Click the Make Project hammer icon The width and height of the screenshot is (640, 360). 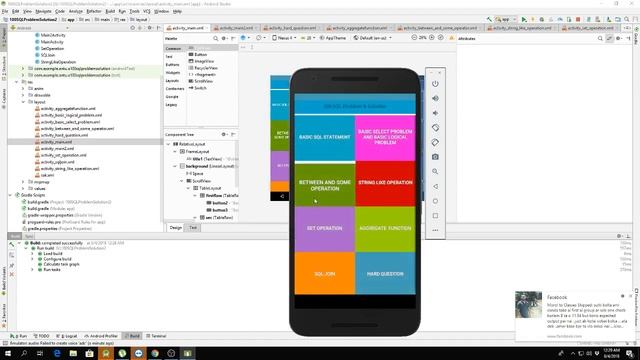[x=489, y=19]
